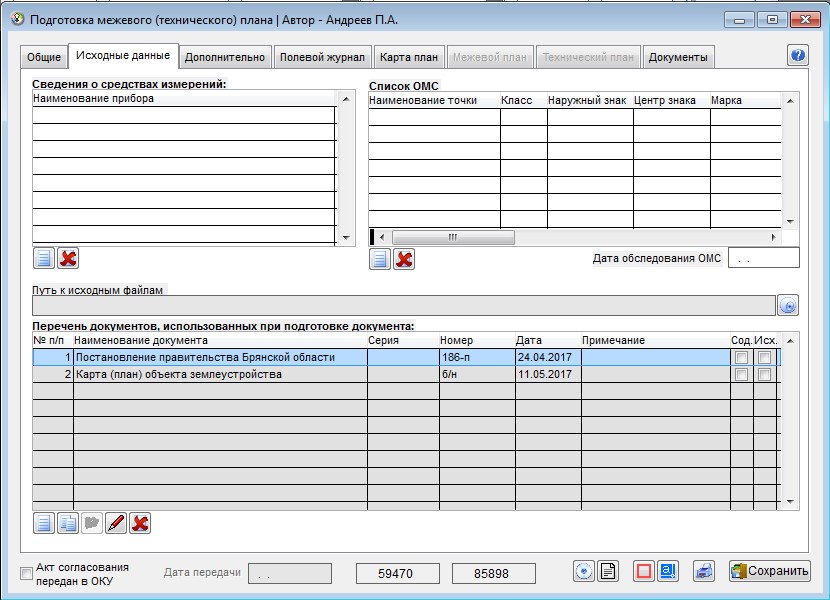Click the down arrow of Список ОМС scrollbar
830x600 pixels.
[790, 221]
